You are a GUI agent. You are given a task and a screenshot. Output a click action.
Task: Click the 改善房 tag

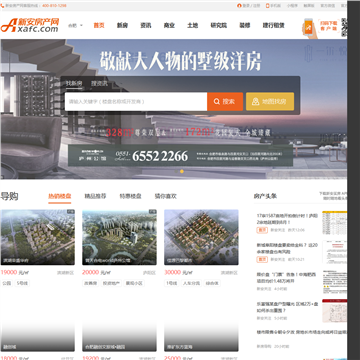pos(90,283)
